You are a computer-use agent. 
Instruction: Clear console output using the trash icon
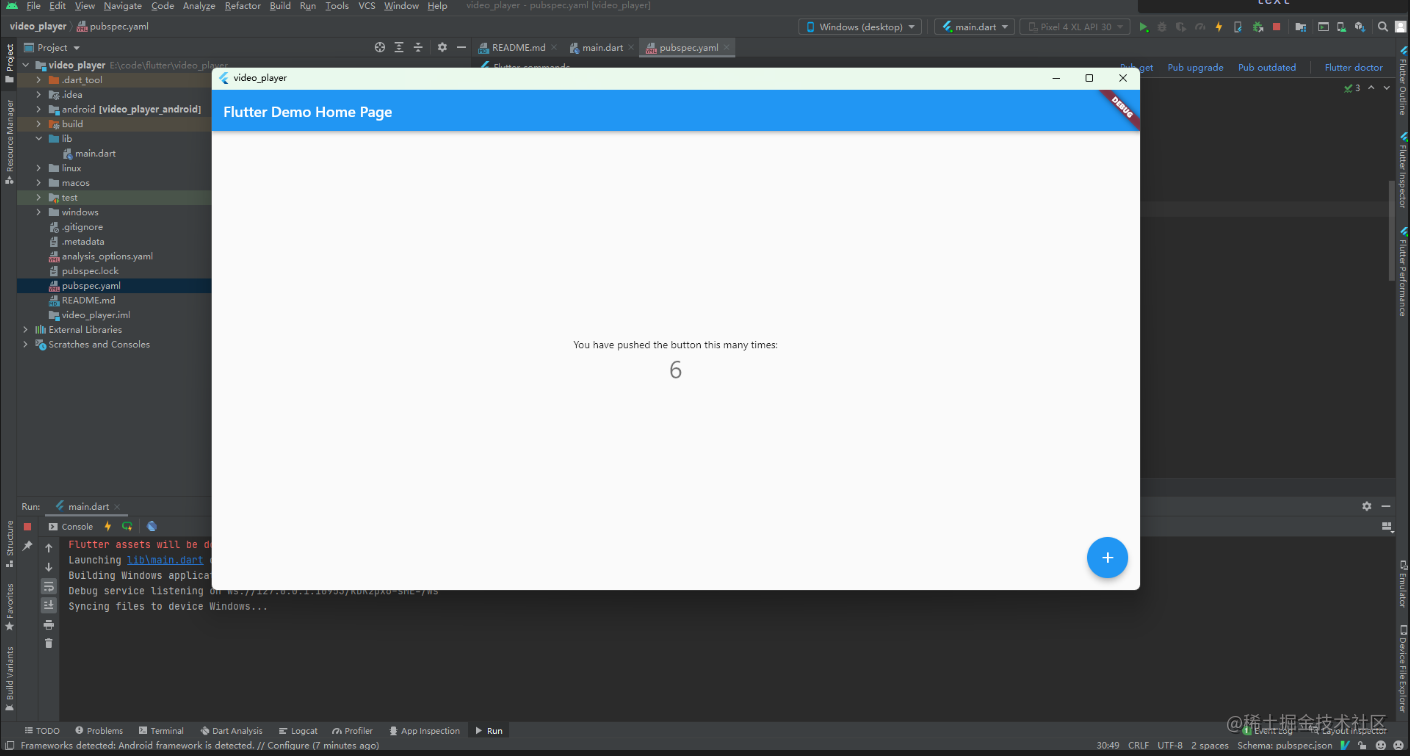click(x=48, y=643)
